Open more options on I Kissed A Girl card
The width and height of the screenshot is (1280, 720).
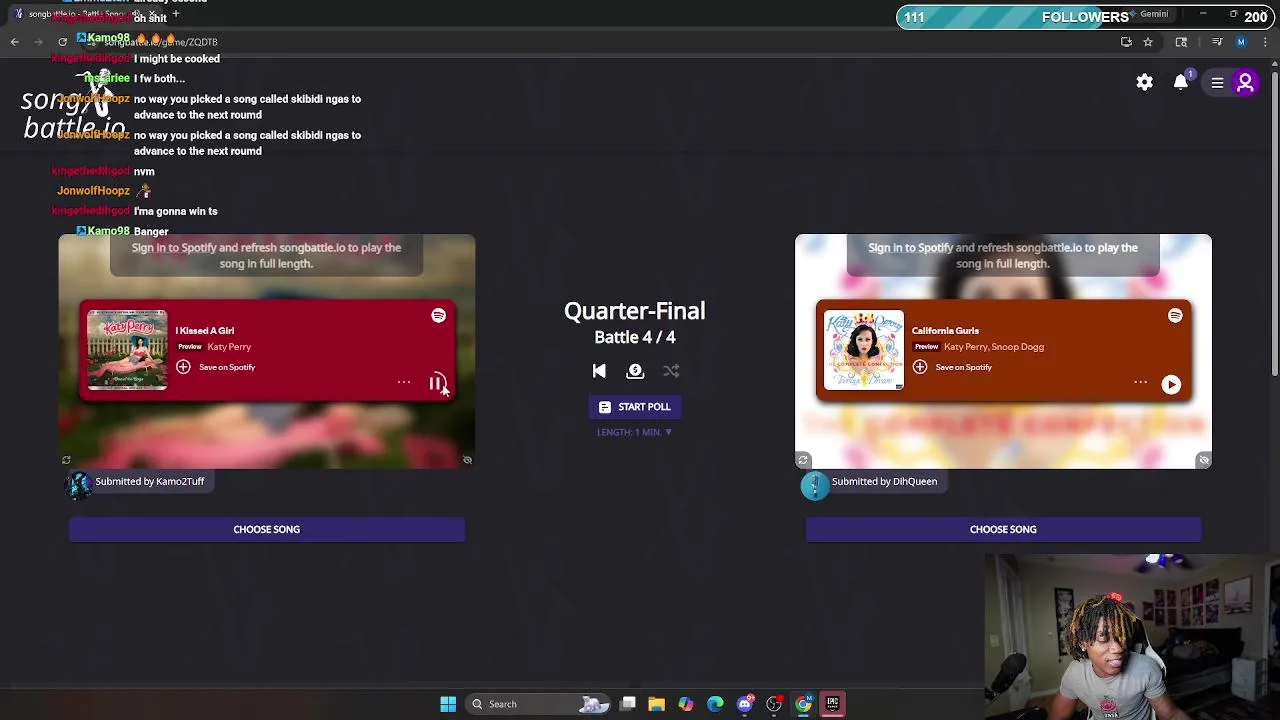(x=404, y=382)
